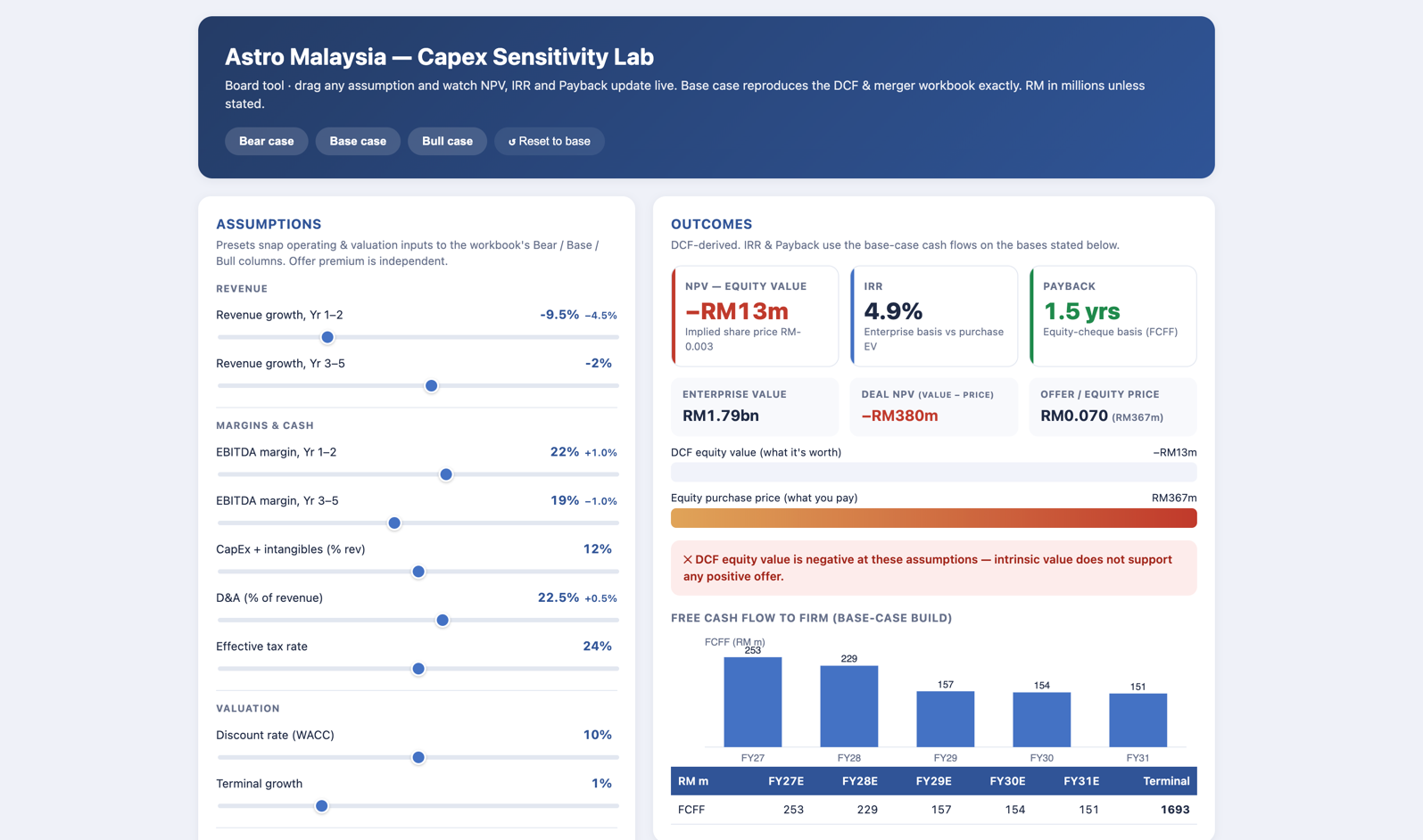1423x840 pixels.
Task: Click the 12% CapEx value
Action: [598, 549]
